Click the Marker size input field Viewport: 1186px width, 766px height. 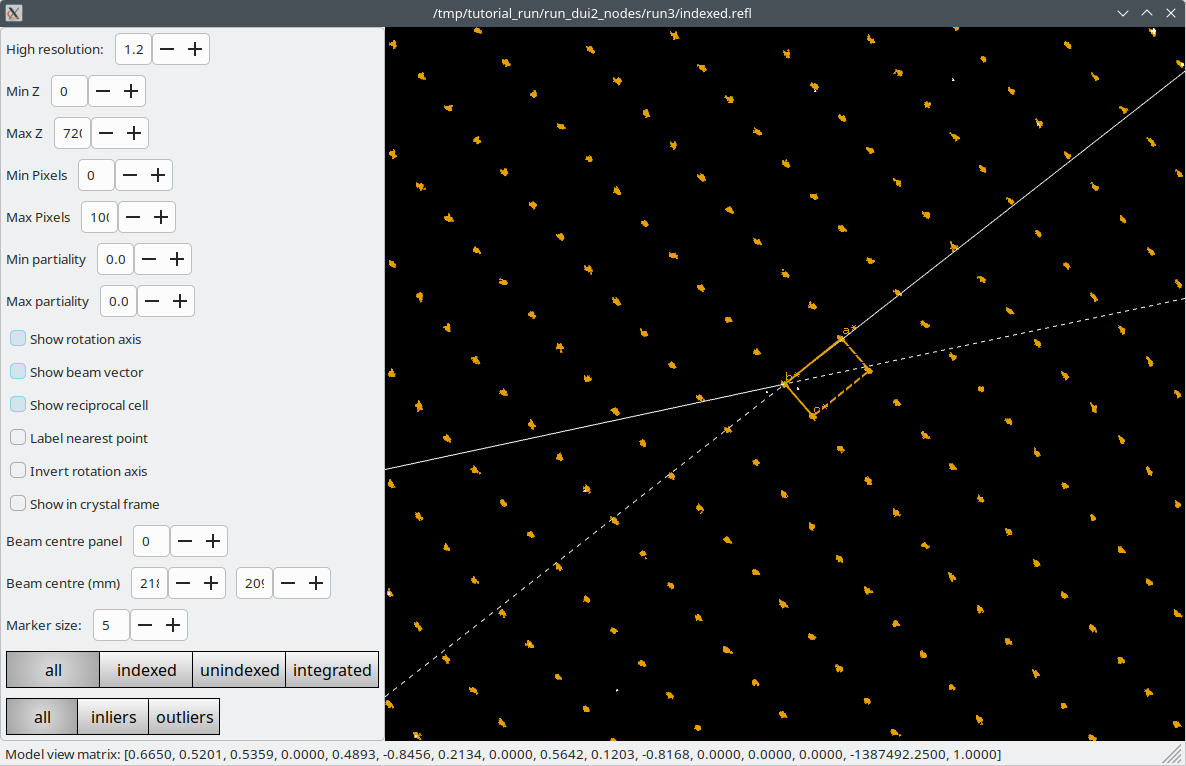point(111,625)
